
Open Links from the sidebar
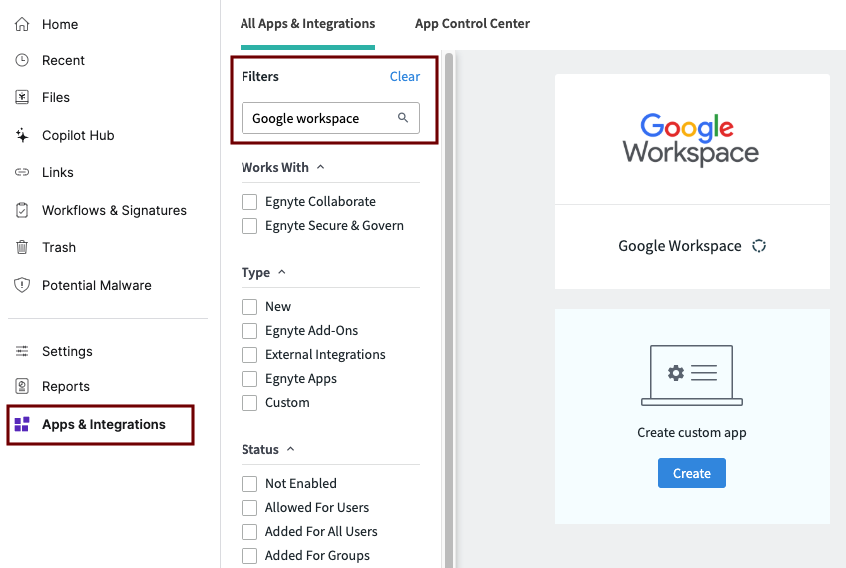point(58,172)
